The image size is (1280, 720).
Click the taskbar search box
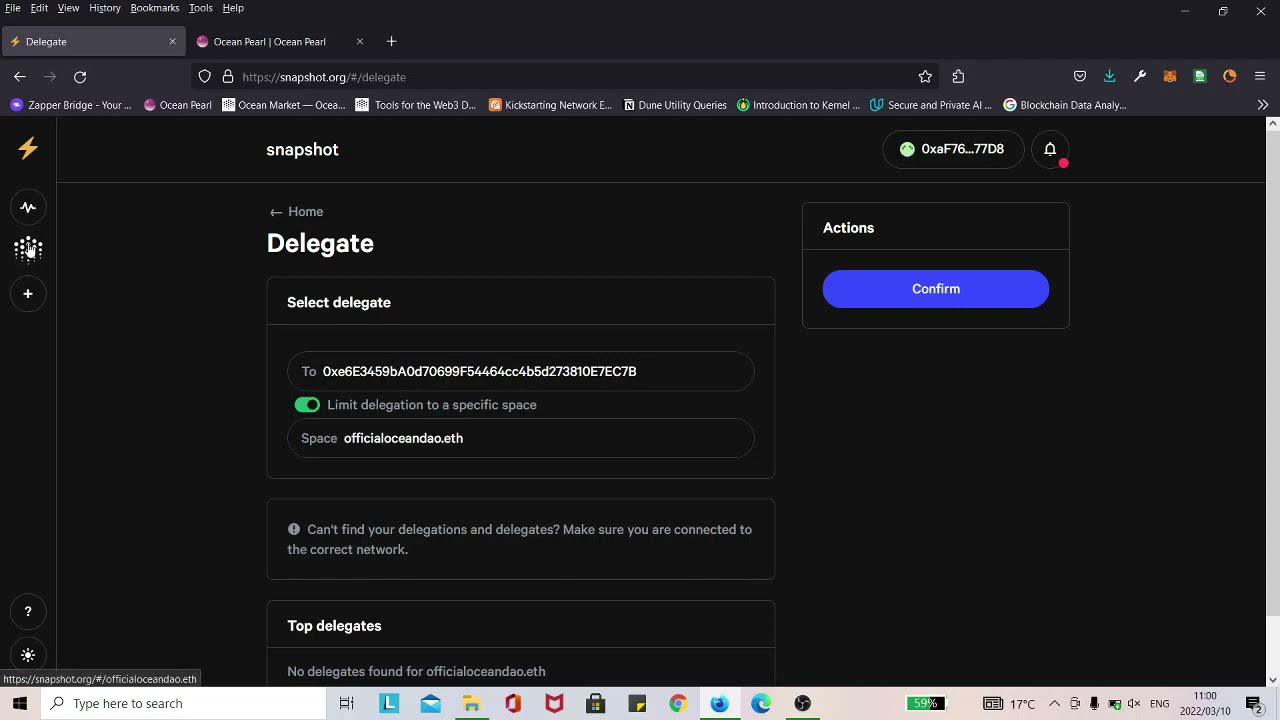(184, 703)
